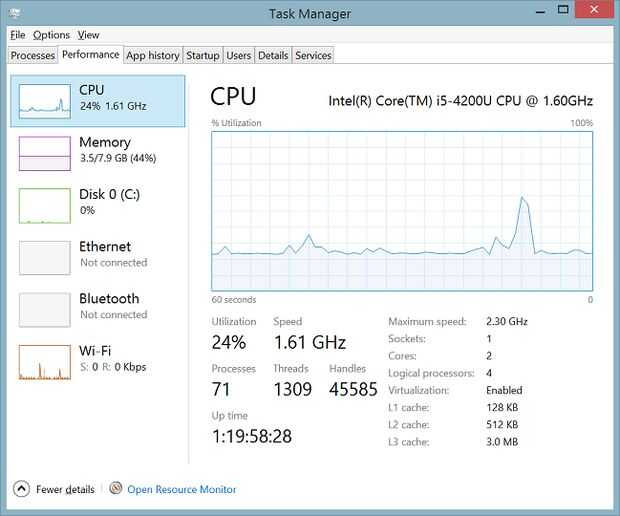Open the File menu
Screen dimensions: 620x516
point(17,35)
